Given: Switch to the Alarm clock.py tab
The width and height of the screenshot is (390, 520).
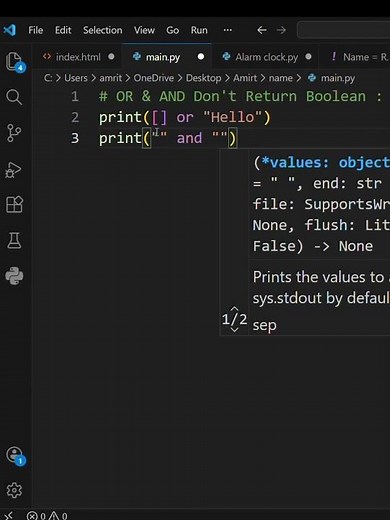Looking at the screenshot, I should (266, 57).
